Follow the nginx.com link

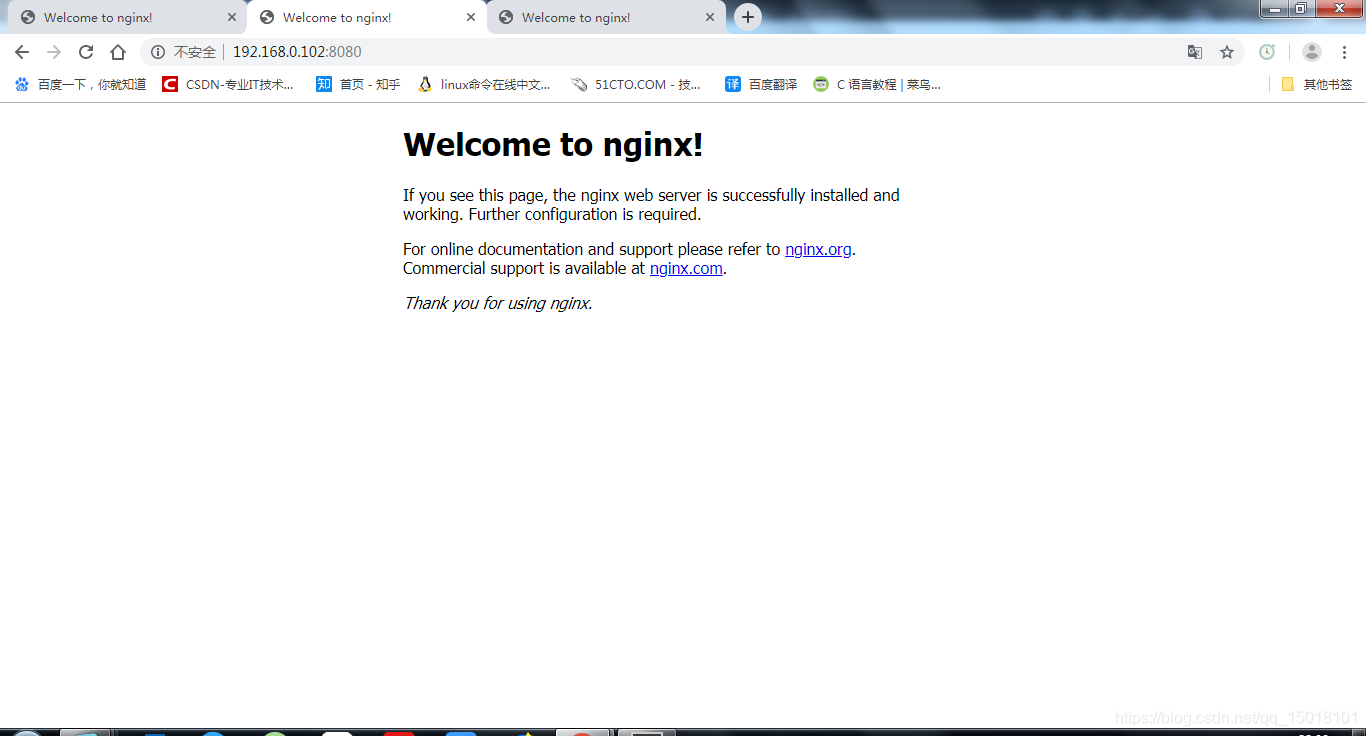pos(686,269)
